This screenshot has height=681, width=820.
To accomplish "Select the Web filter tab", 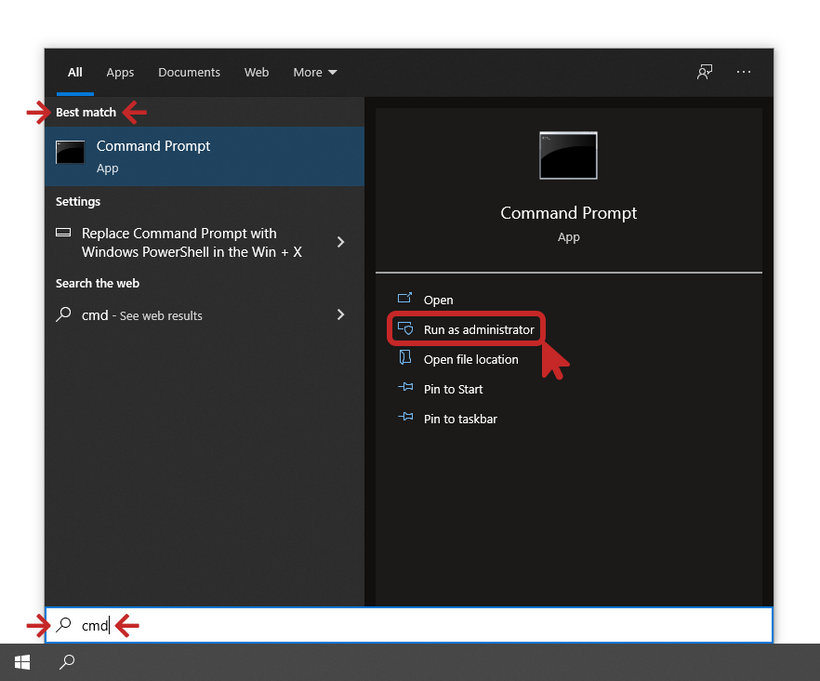I will [x=257, y=72].
